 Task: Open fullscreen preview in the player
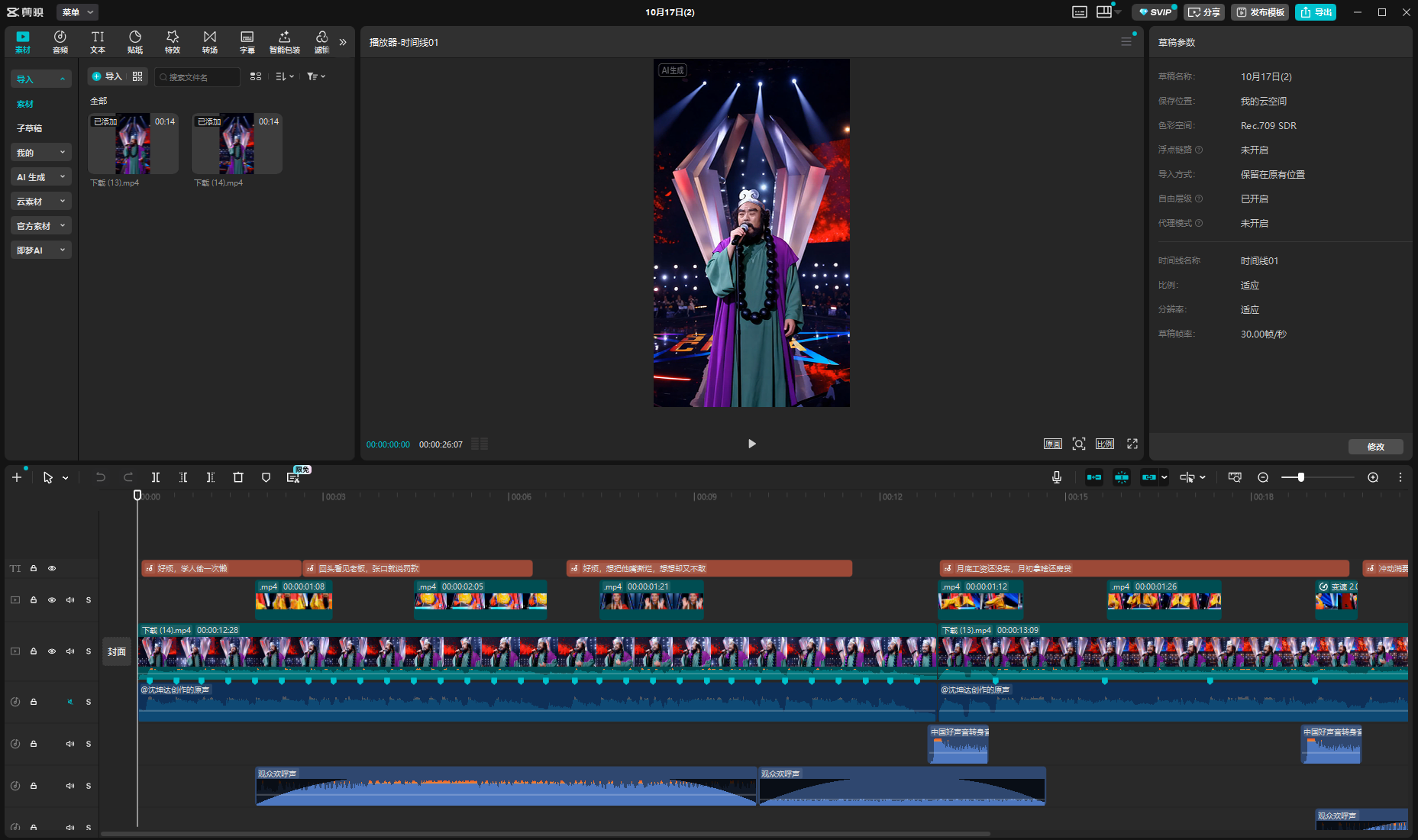(x=1132, y=444)
